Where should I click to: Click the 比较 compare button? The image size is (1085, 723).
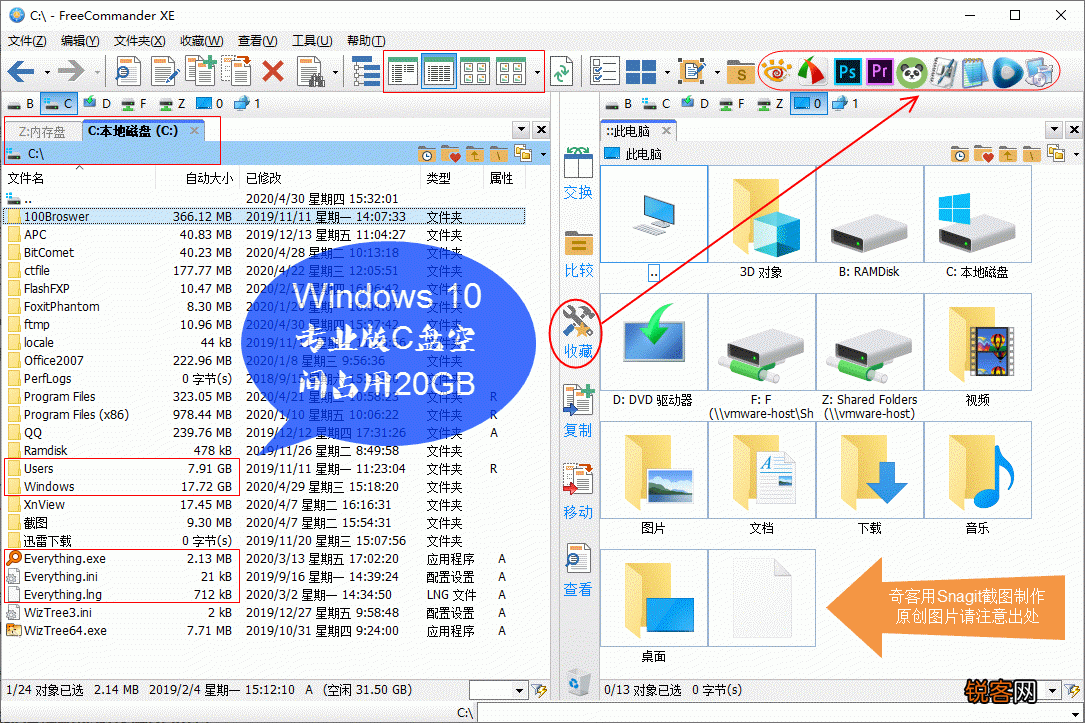pos(578,254)
